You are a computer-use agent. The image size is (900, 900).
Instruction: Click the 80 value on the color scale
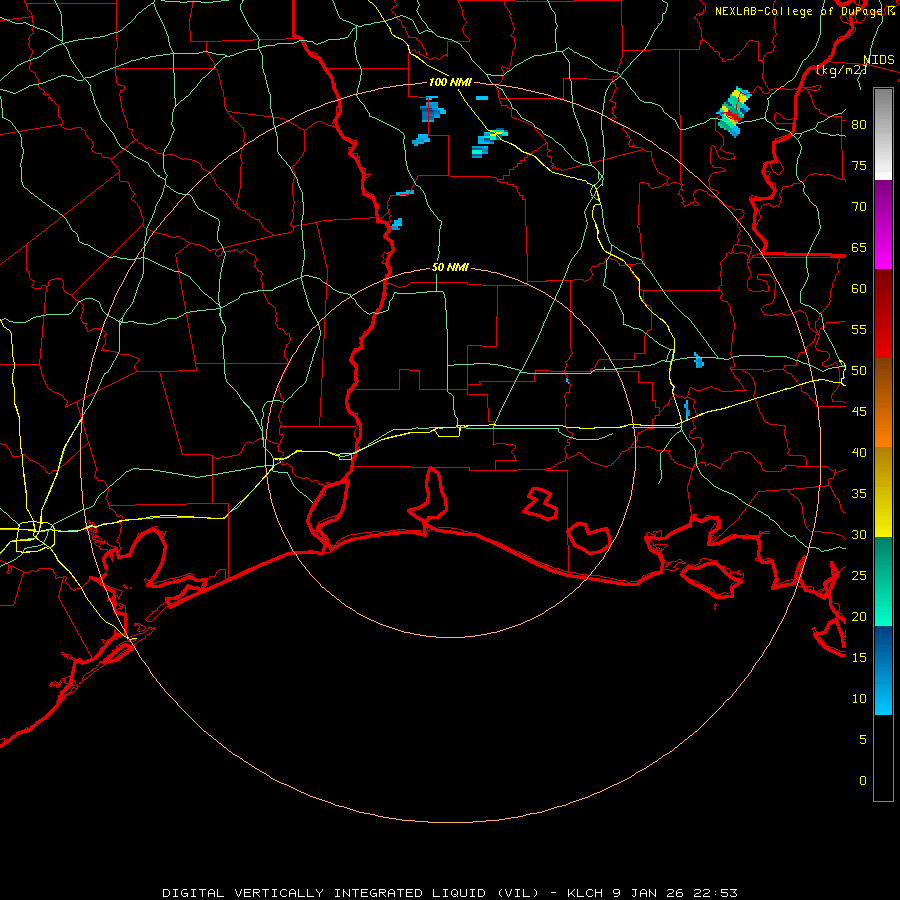pos(859,125)
